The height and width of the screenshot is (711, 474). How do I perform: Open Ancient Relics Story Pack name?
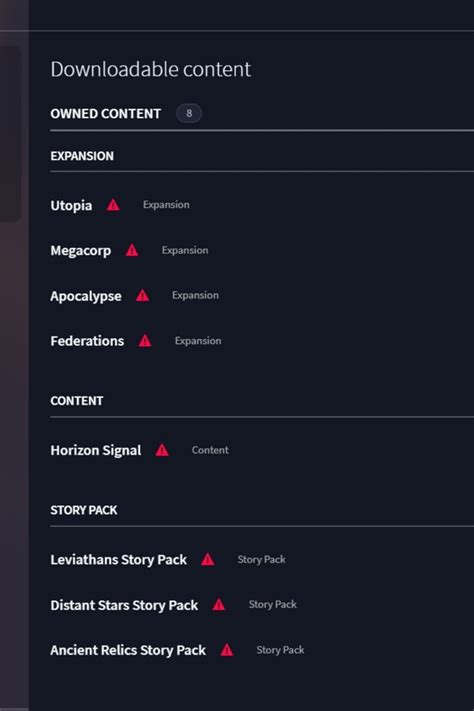[128, 651]
